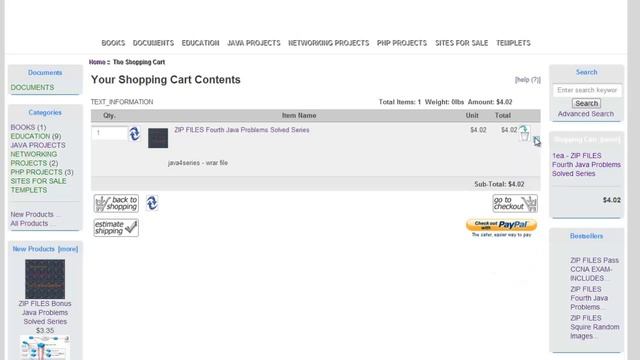Select NETWORKING PROJECTS (2) category in sidebar

click(34, 159)
